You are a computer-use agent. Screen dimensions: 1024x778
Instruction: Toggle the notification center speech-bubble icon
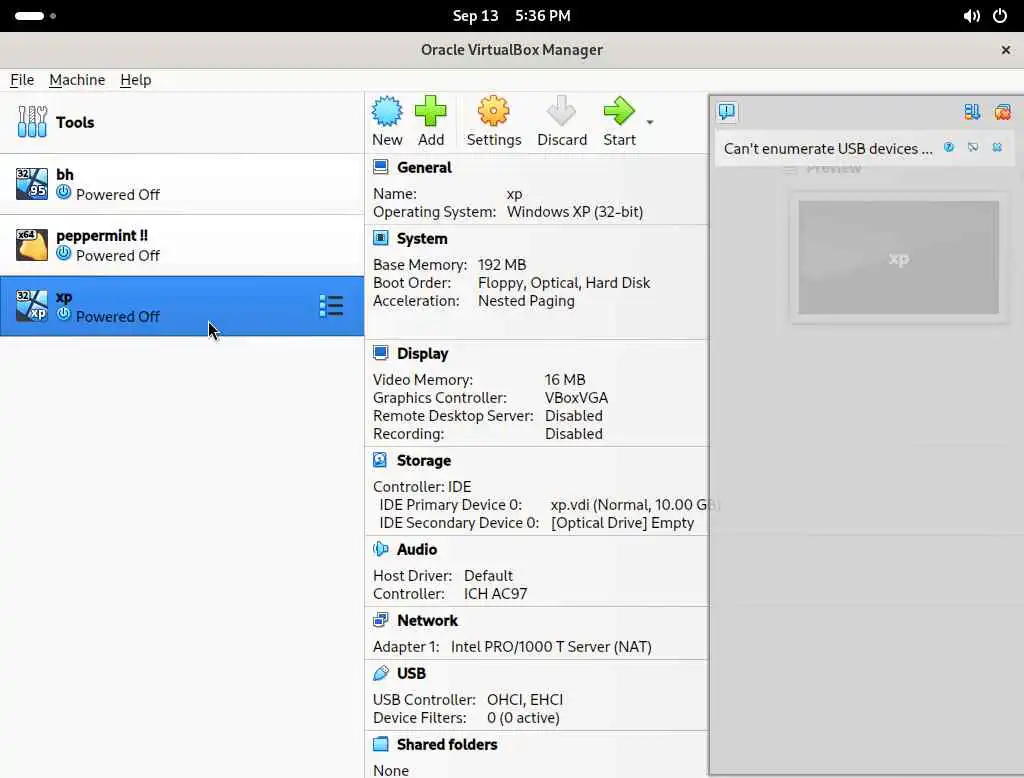(x=727, y=112)
